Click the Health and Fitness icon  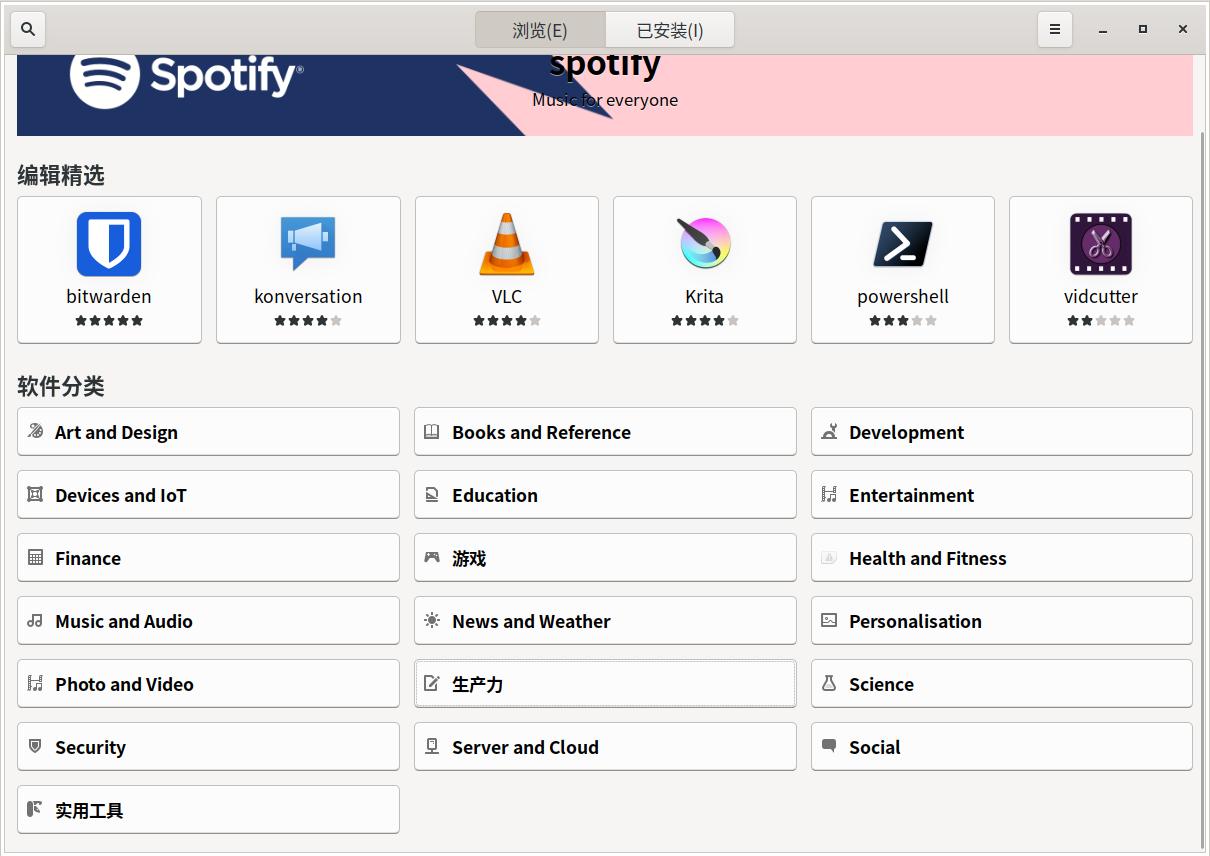coord(829,558)
